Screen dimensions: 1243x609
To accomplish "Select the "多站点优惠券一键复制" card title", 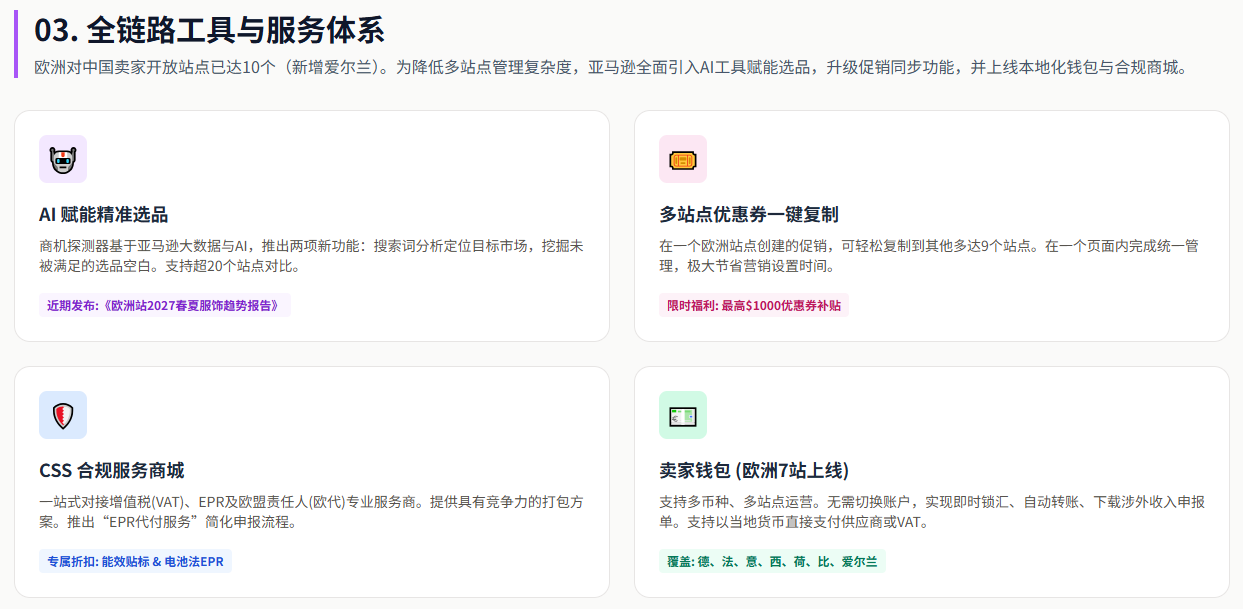I will point(748,214).
